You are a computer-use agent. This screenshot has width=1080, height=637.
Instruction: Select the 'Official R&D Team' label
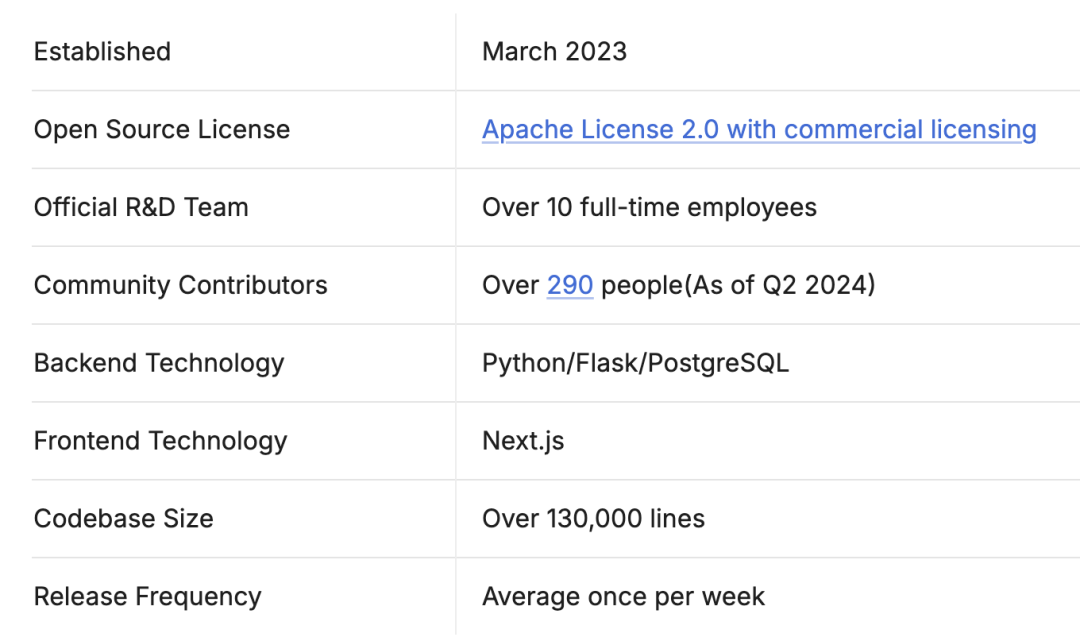(x=141, y=207)
